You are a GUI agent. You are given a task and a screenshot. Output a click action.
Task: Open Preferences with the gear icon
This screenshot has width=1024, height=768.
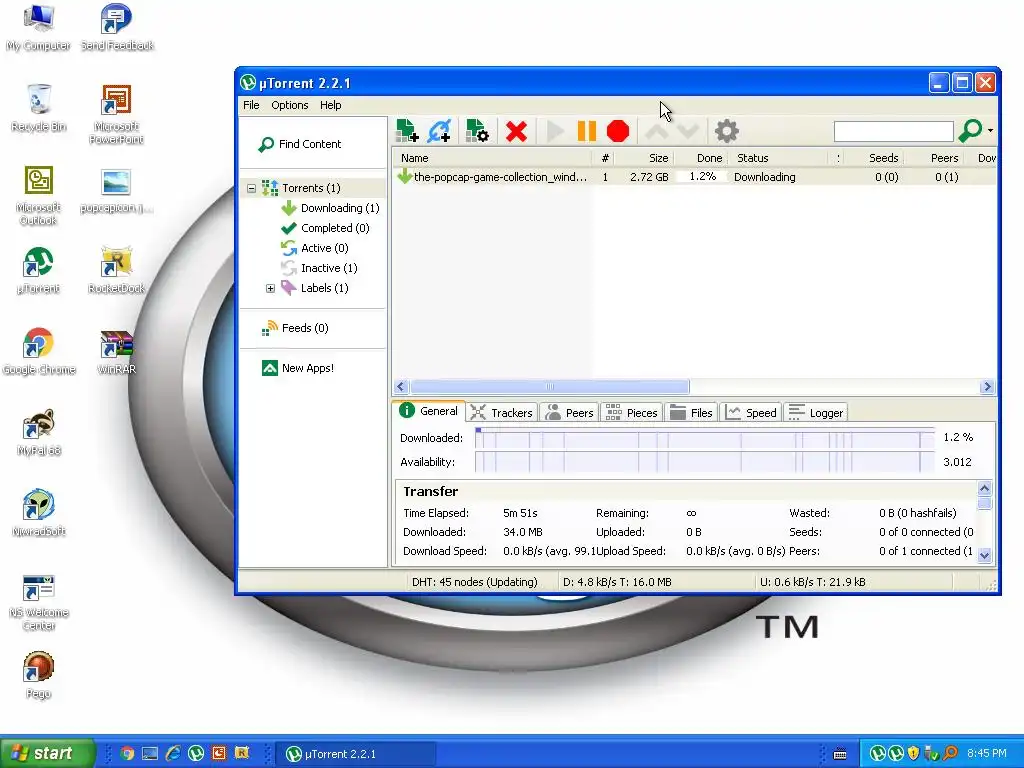click(726, 131)
